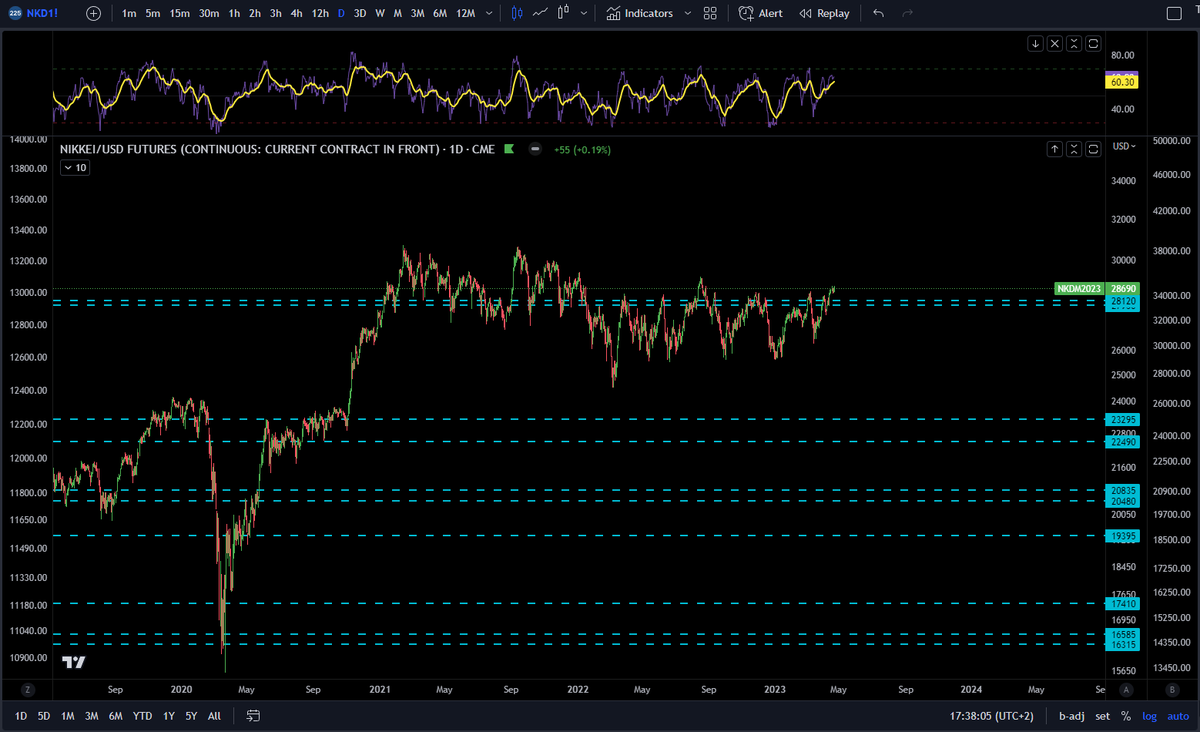
Task: Maximize the main price chart pane
Action: click(x=1093, y=149)
